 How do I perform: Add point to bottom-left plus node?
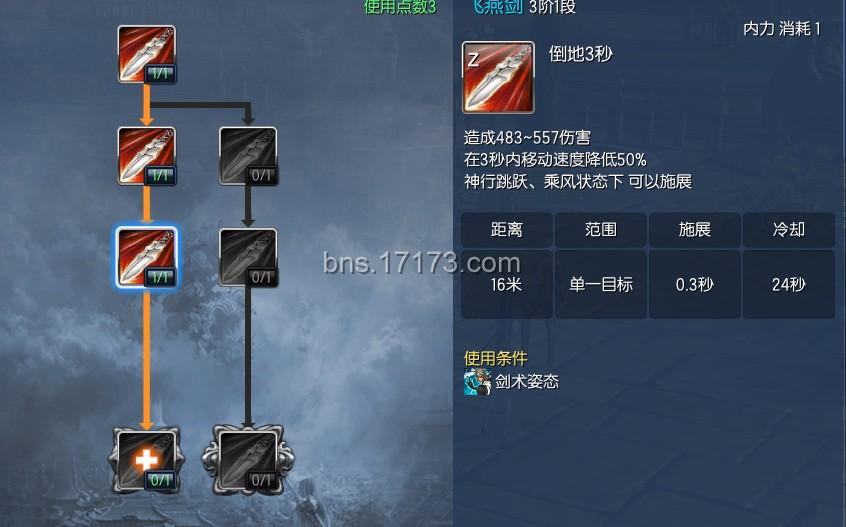pyautogui.click(x=147, y=461)
